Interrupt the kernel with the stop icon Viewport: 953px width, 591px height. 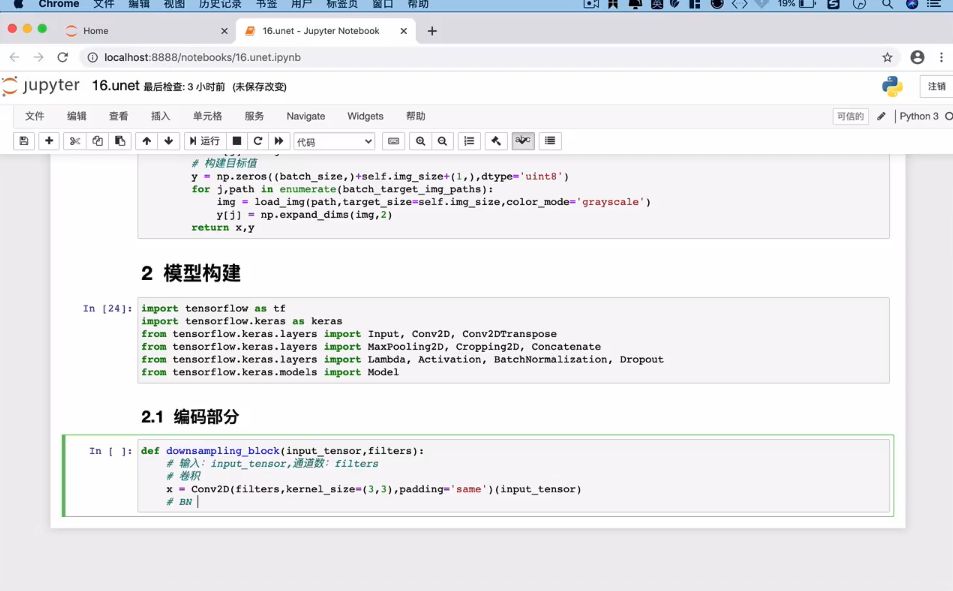[x=237, y=141]
